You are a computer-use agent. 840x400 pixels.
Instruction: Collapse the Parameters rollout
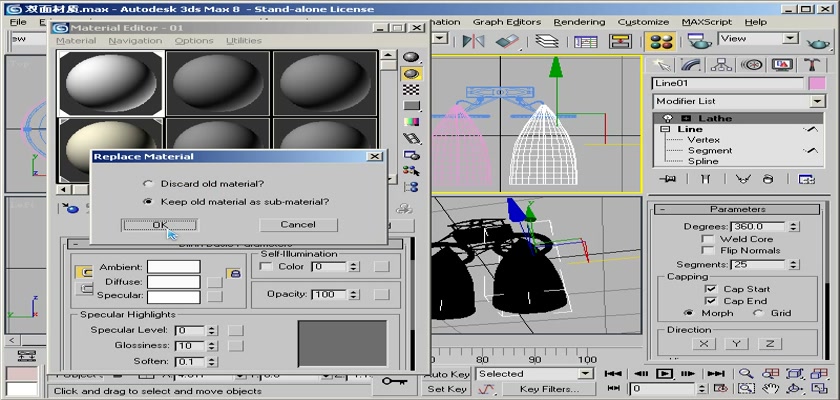tap(663, 209)
